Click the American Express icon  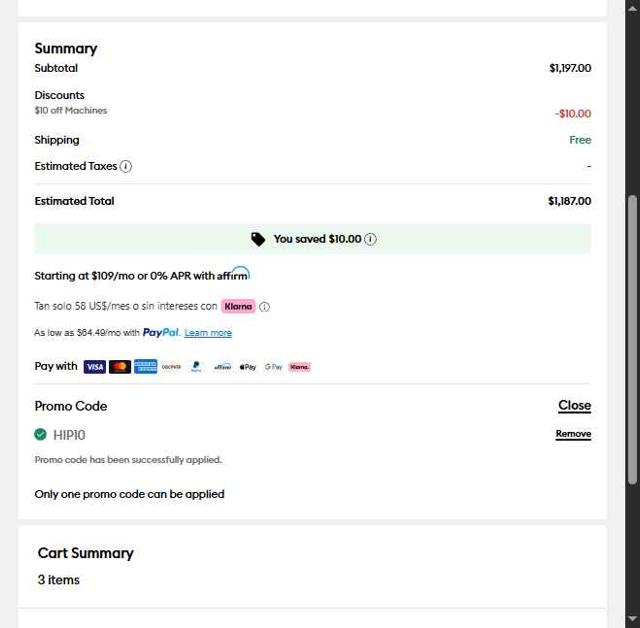click(146, 367)
